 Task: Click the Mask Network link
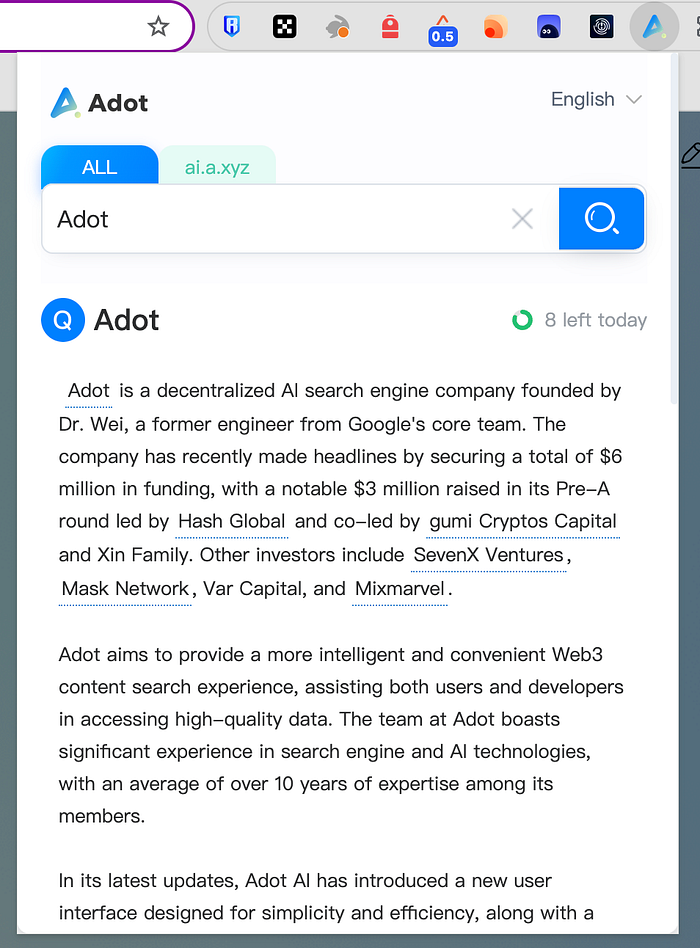click(x=125, y=589)
